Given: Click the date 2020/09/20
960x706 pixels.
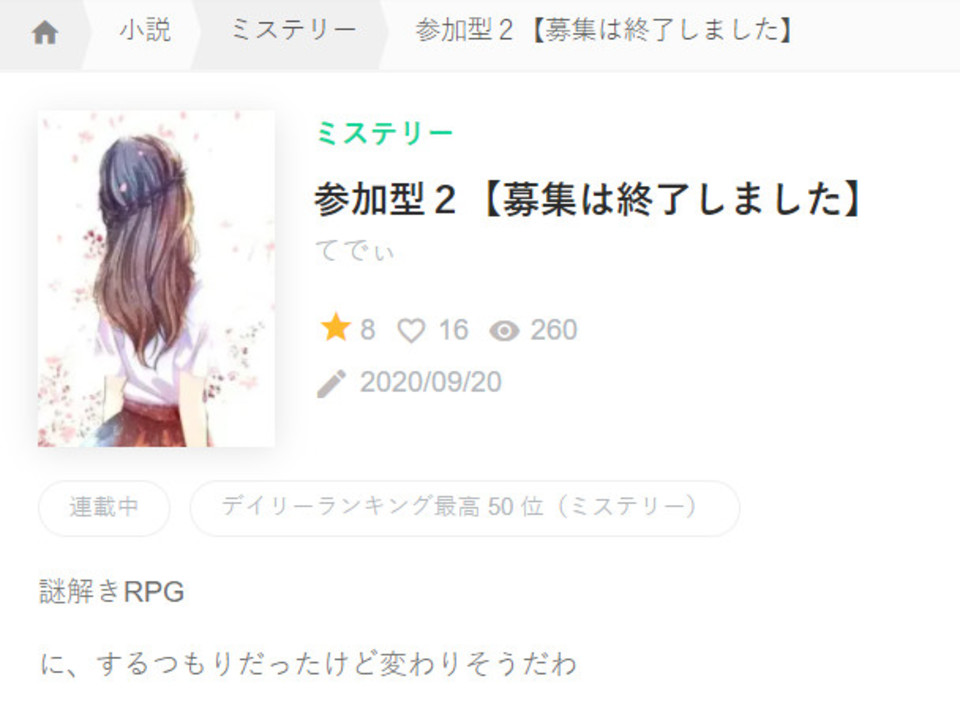Looking at the screenshot, I should click(430, 381).
